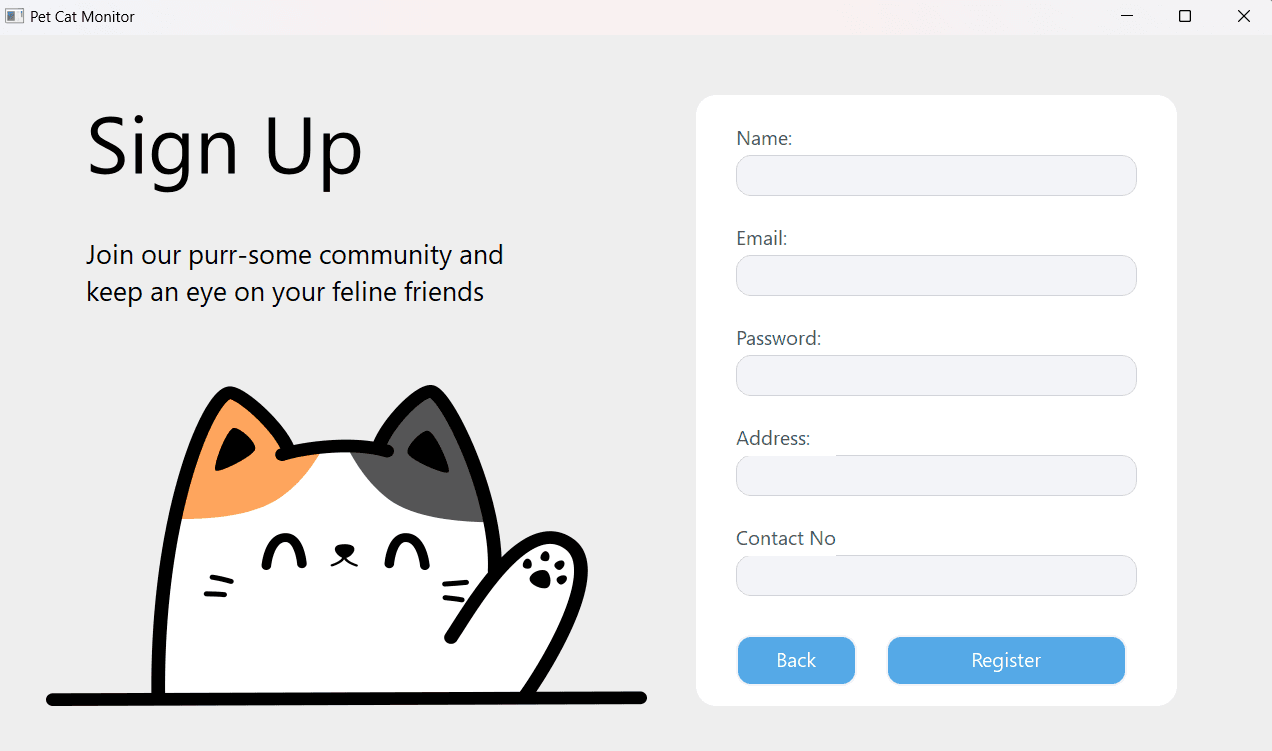This screenshot has width=1272, height=751.
Task: Click the Contact No input field
Action: (936, 575)
